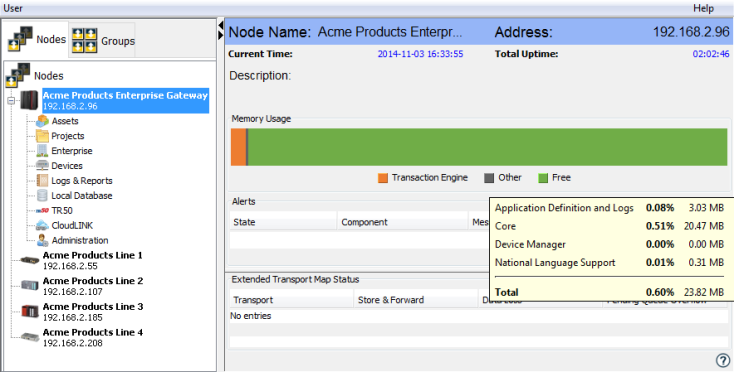This screenshot has width=734, height=372.
Task: Click the orange Transaction Engine memory segment
Action: 238,147
